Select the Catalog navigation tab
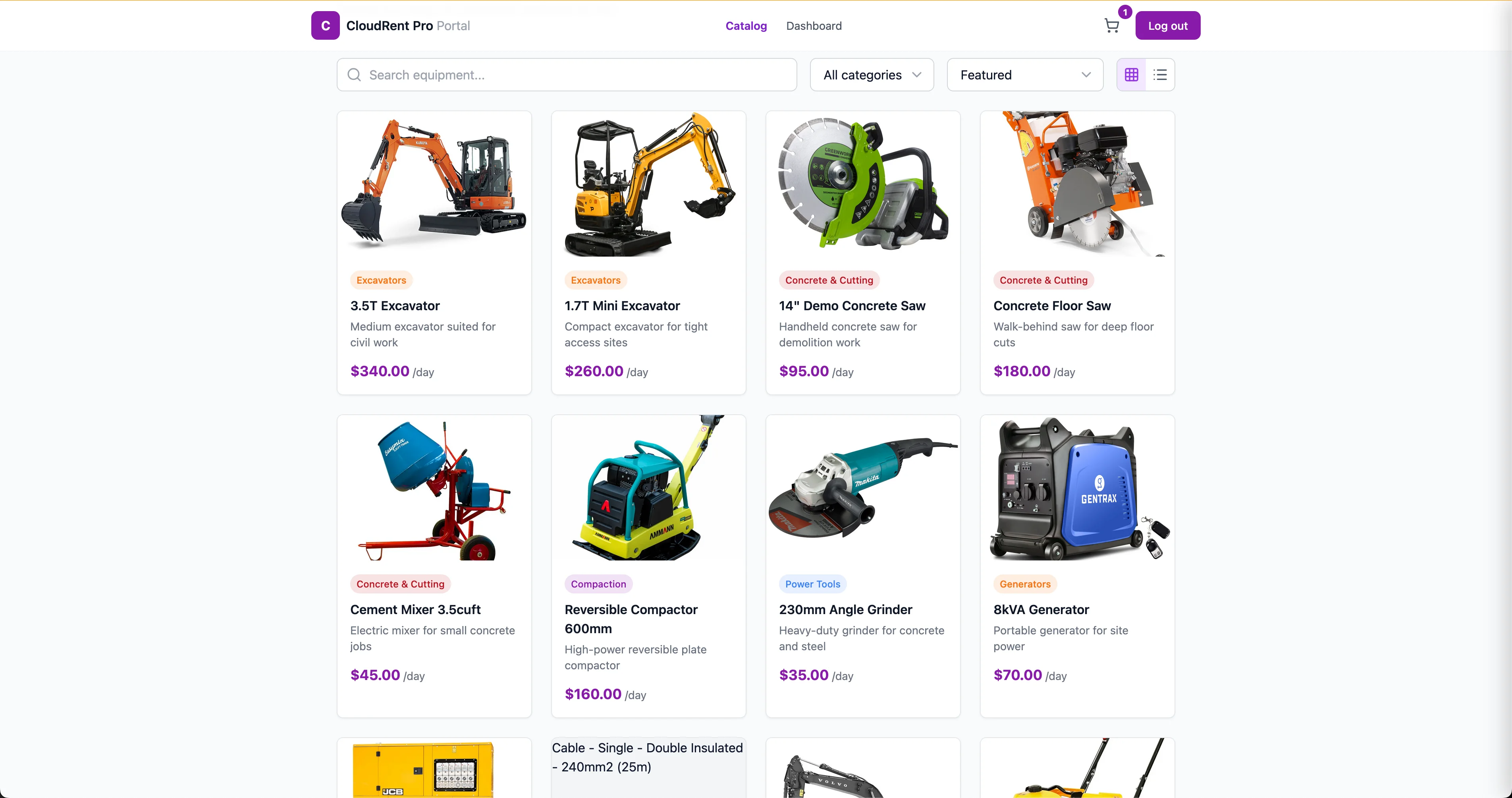Viewport: 1512px width, 798px height. (x=746, y=26)
